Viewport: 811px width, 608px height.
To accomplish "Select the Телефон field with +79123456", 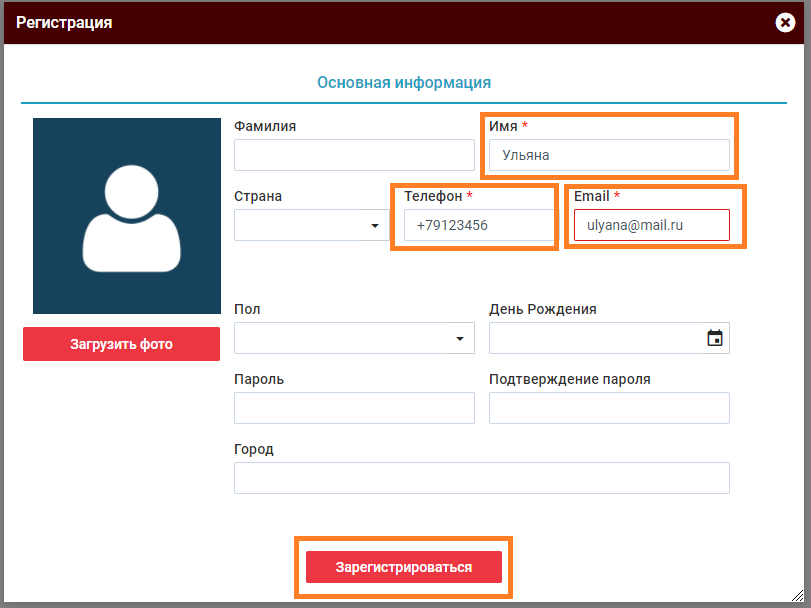I will 478,225.
